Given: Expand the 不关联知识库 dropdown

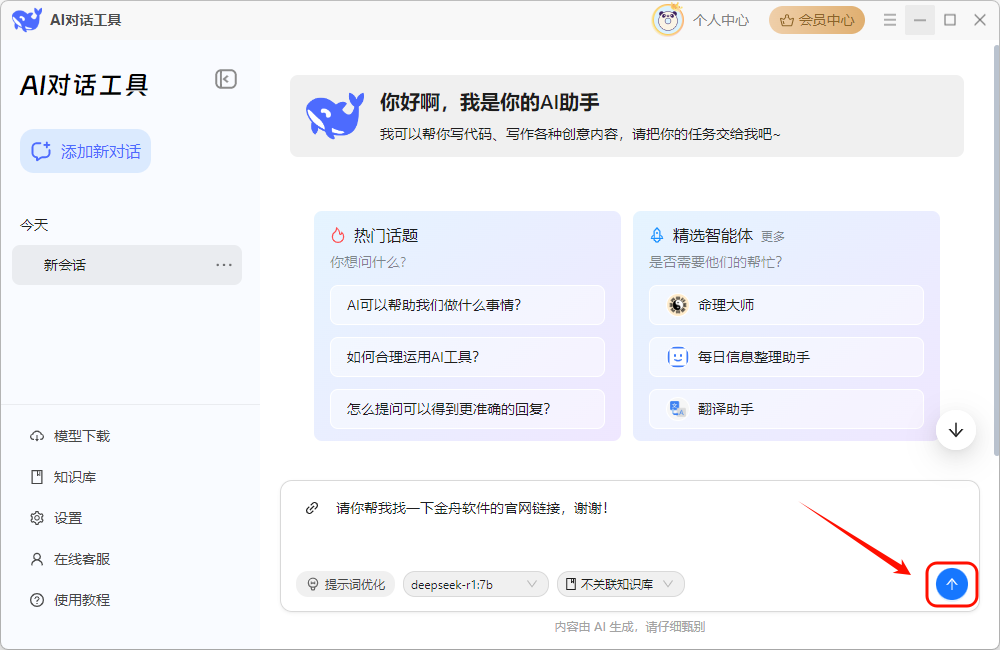Looking at the screenshot, I should click(620, 584).
